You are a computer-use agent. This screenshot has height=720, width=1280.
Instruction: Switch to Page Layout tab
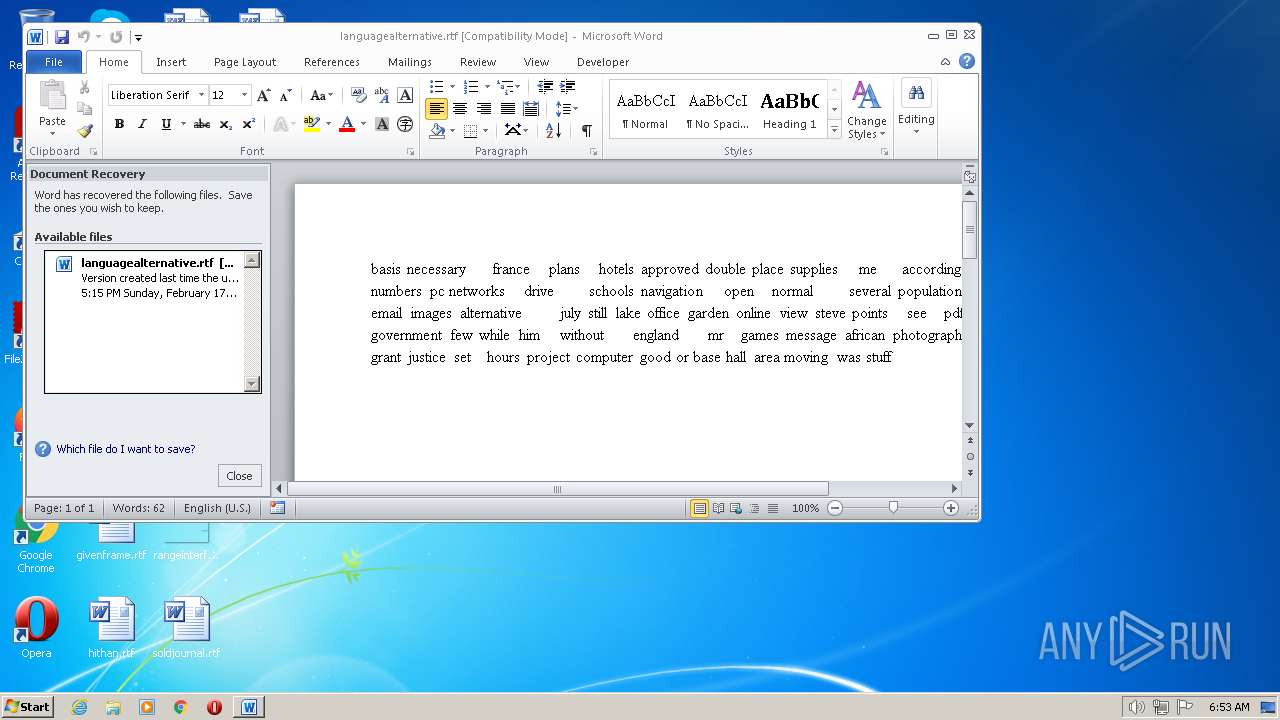(x=245, y=62)
